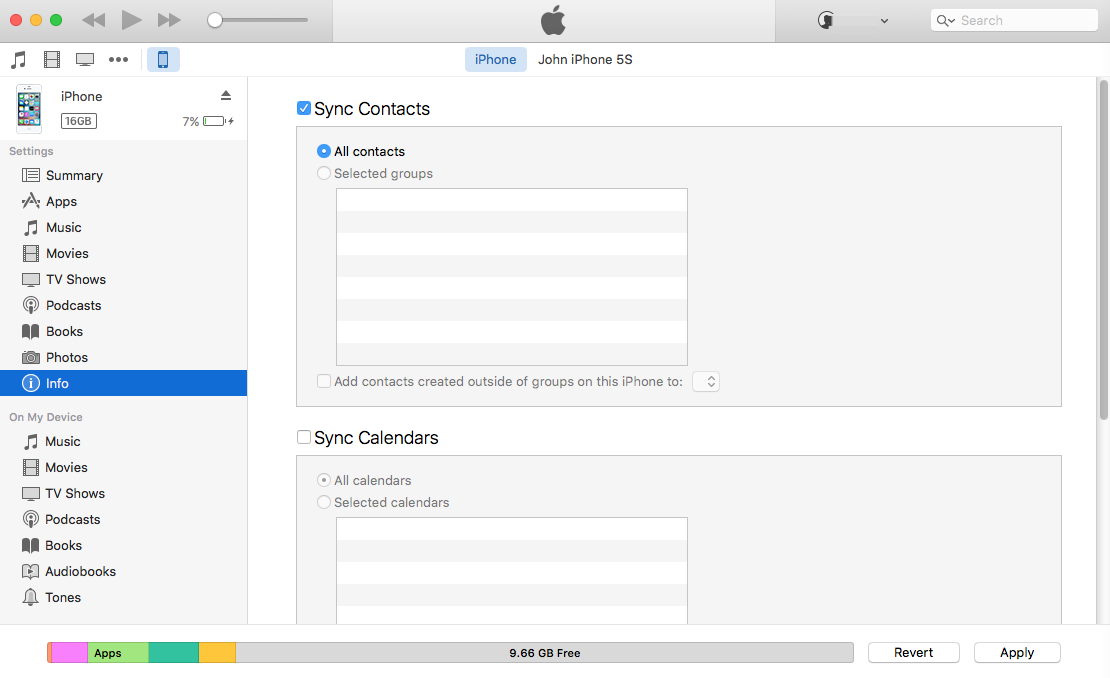Click the More (three dots) icon
The width and height of the screenshot is (1110, 678).
tap(118, 59)
